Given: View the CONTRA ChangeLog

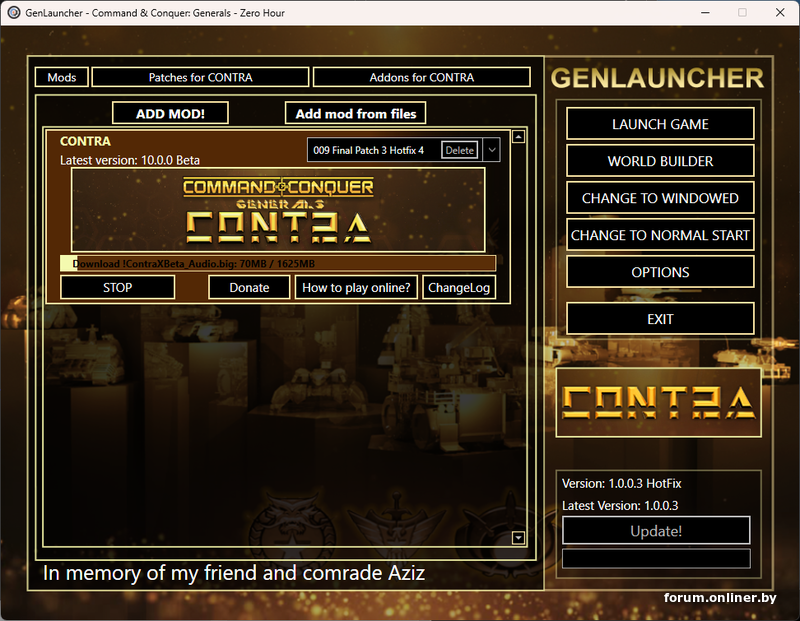Looking at the screenshot, I should (459, 287).
